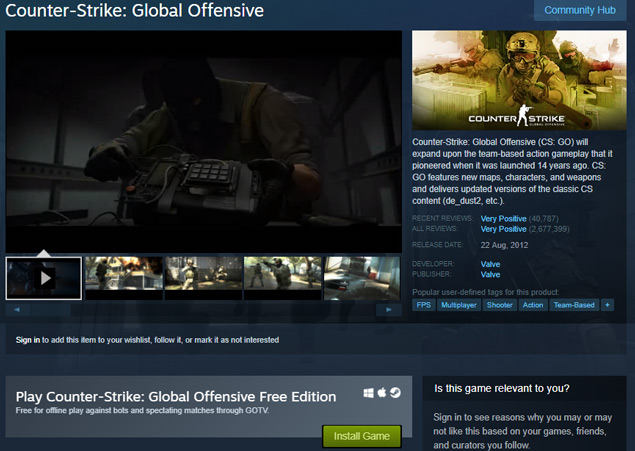Click the page title Counter-Strike: Global Offensive
The height and width of the screenshot is (451, 635).
[x=134, y=11]
